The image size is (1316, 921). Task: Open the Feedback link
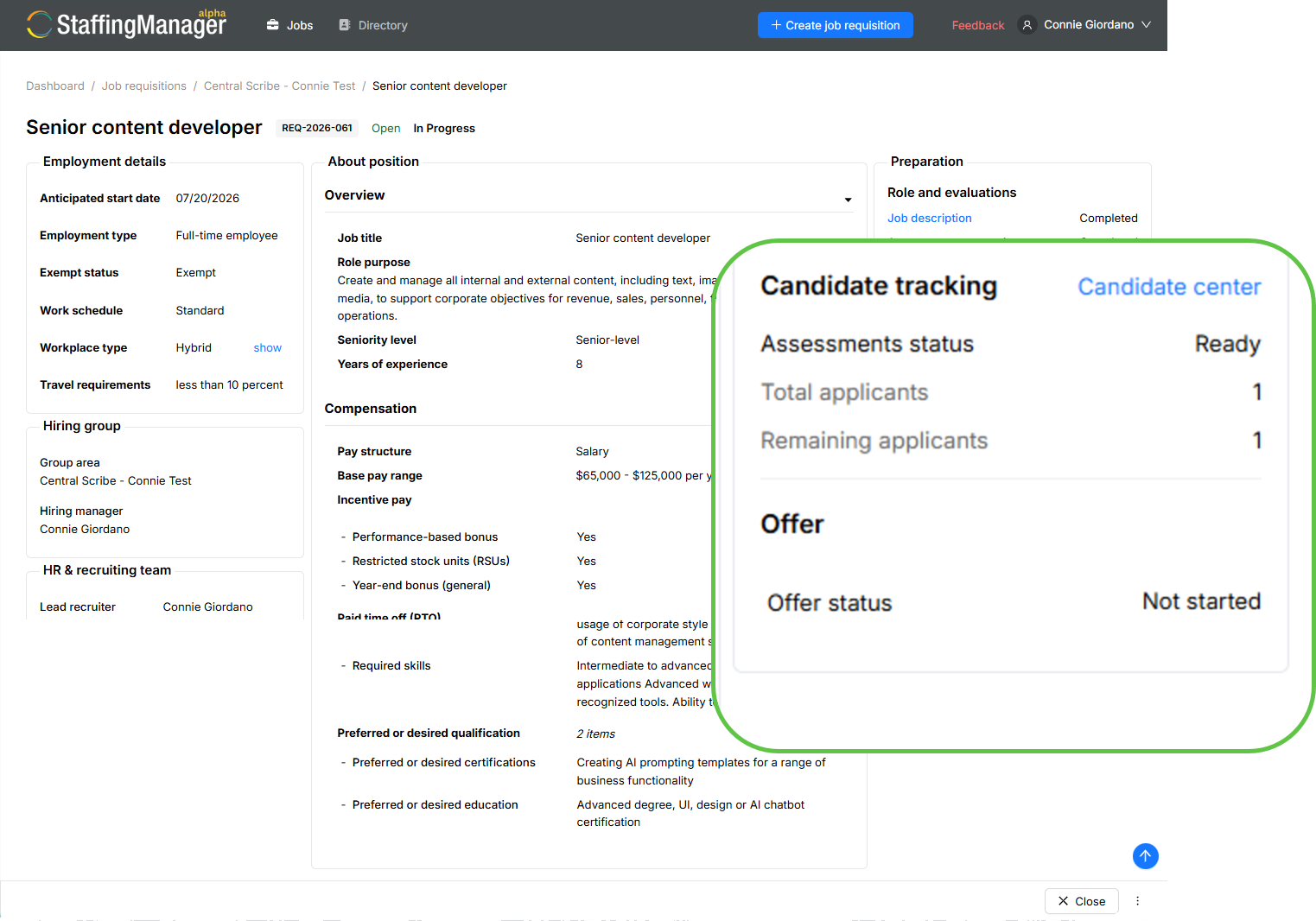(x=978, y=25)
